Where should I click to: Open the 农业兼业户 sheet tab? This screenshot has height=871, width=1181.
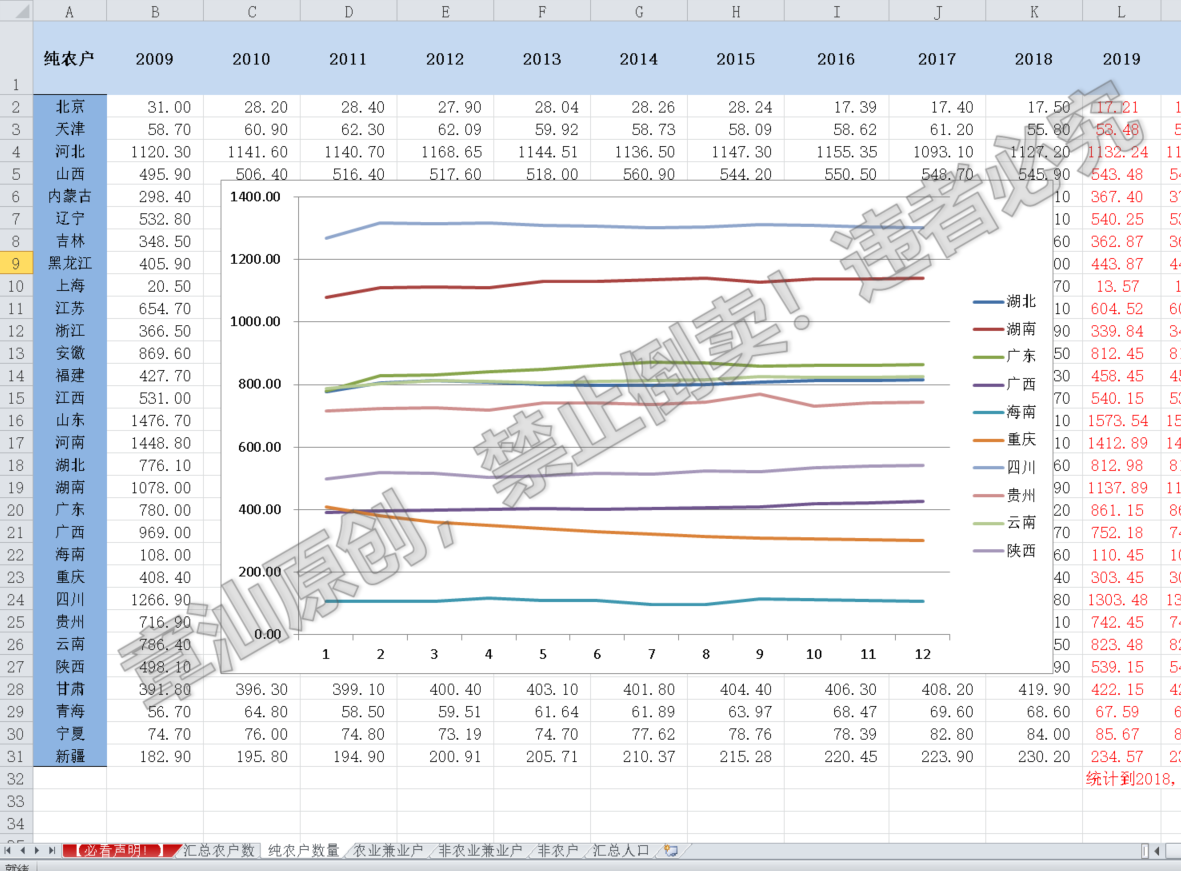(388, 851)
